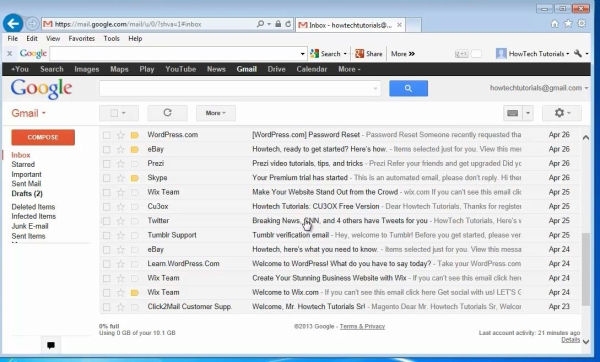Open the account activity Details link
The image size is (600, 362).
570,339
